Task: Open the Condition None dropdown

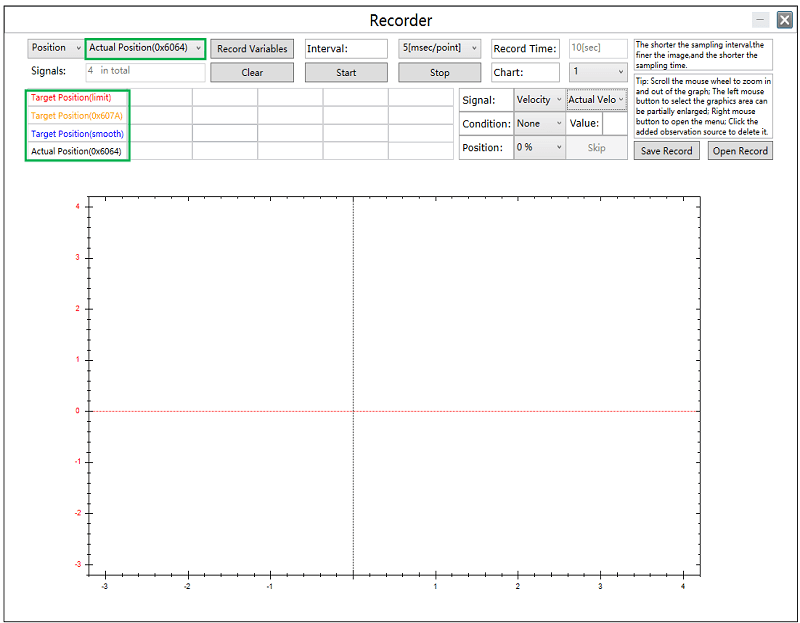Action: tap(539, 124)
